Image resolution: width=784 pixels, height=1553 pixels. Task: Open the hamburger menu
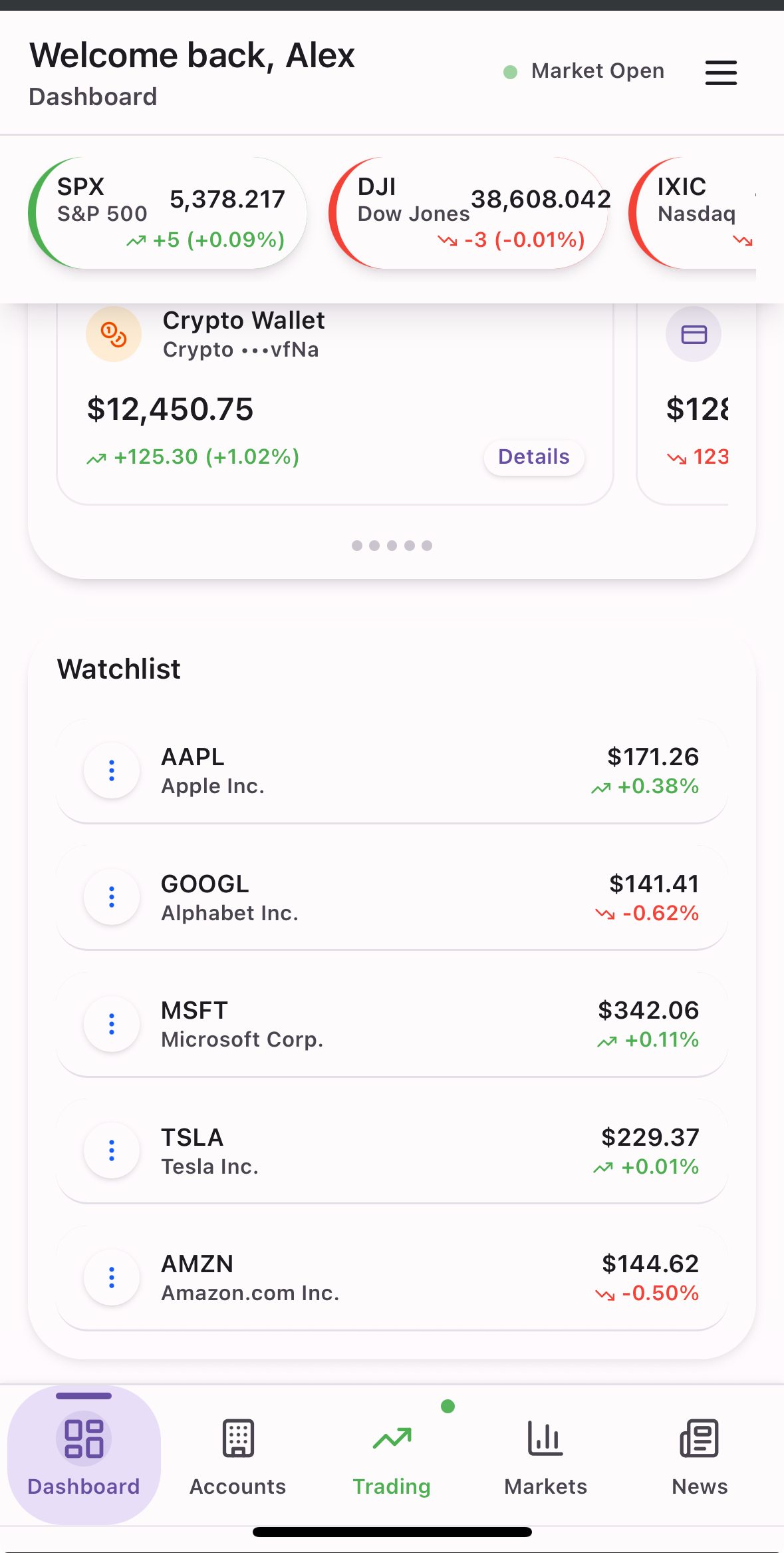pyautogui.click(x=721, y=73)
